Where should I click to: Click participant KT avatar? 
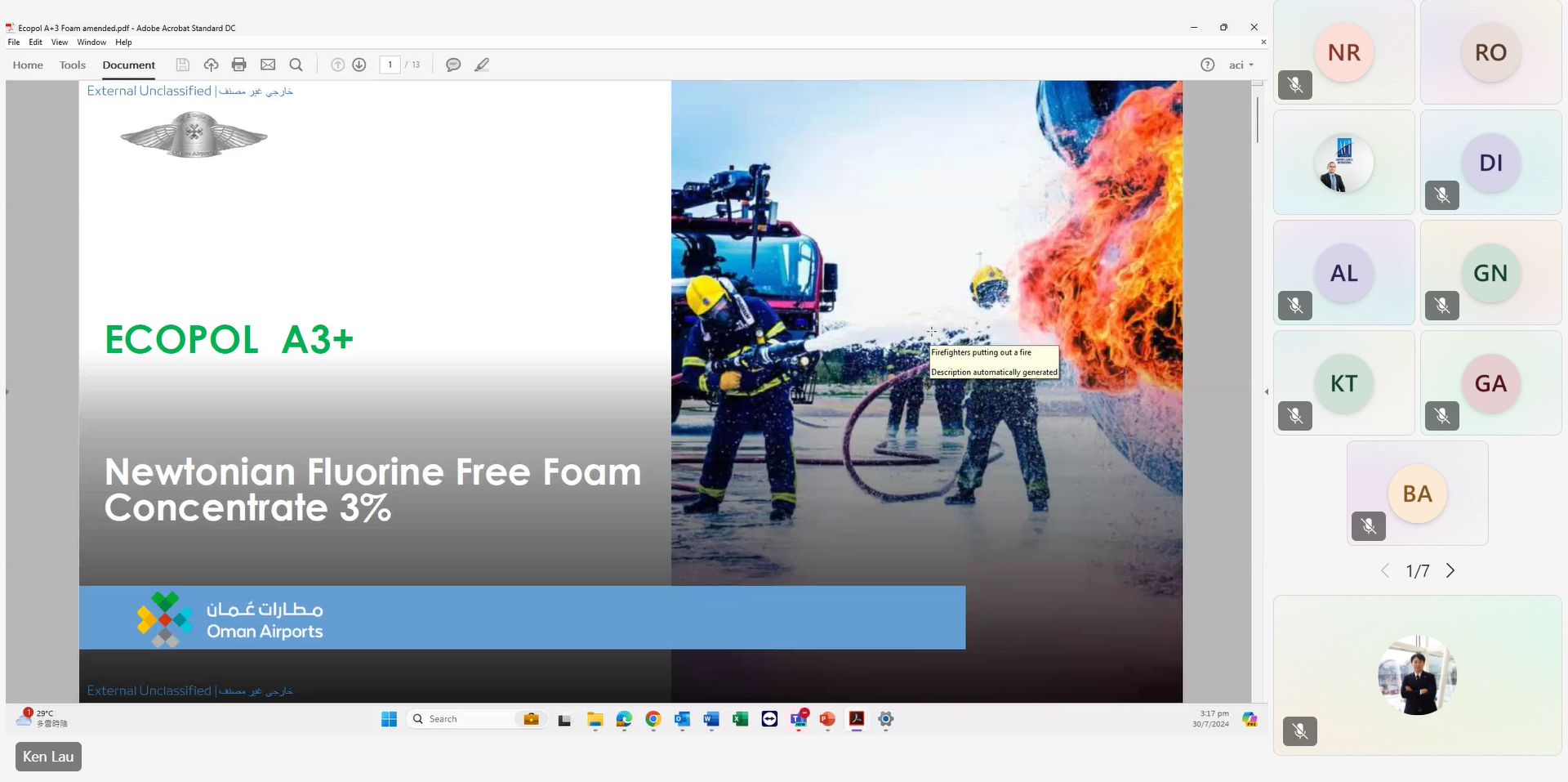tap(1344, 383)
